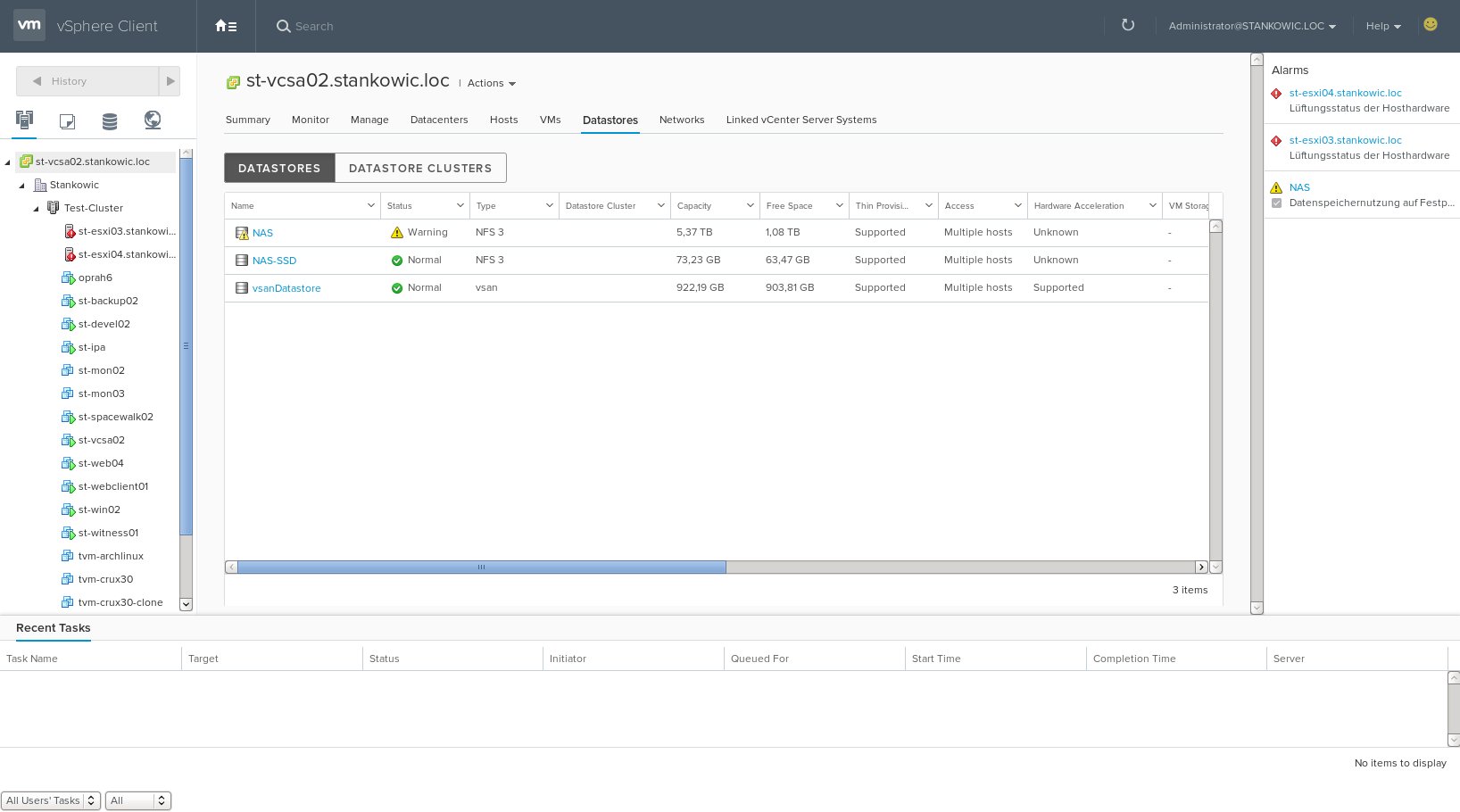Open the Name column filter dropdown
The image size is (1460, 812).
point(371,205)
